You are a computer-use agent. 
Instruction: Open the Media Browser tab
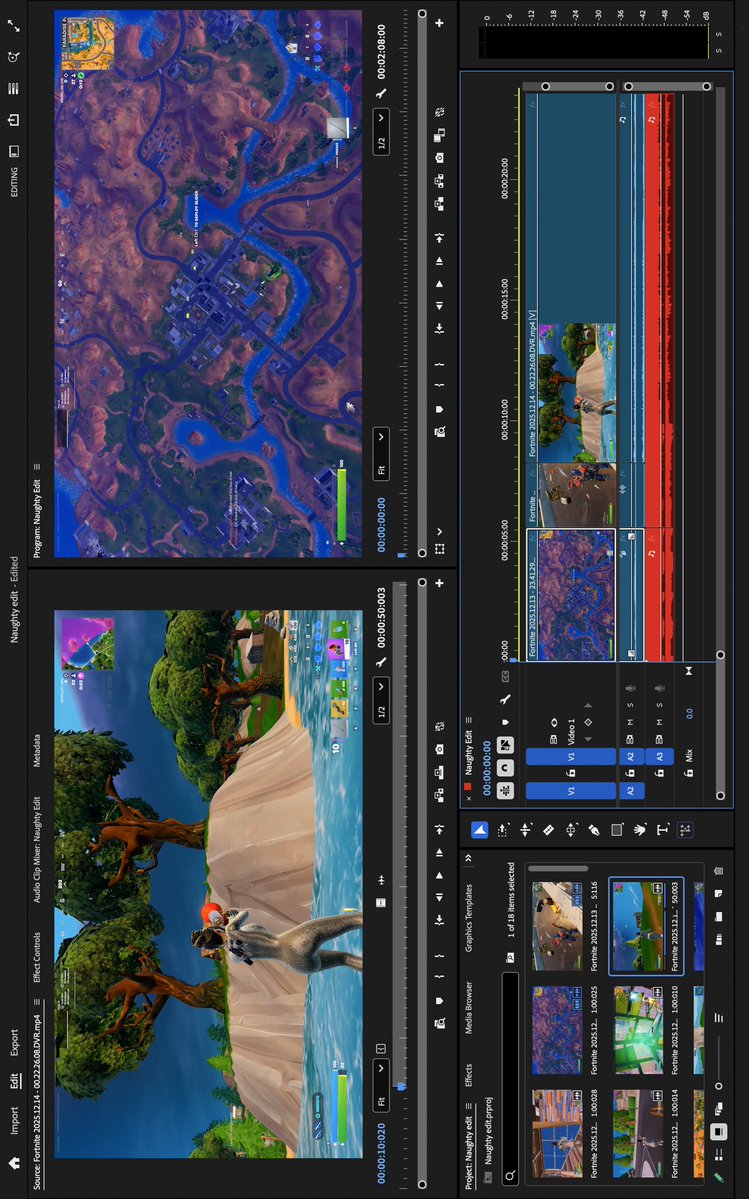469,1008
